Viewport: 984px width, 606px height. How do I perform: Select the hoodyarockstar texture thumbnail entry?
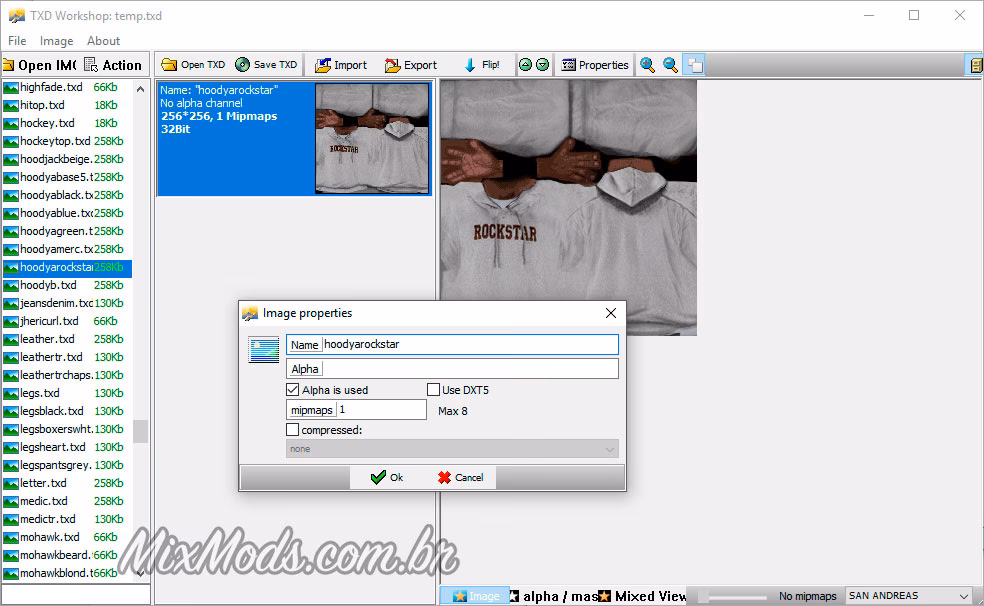pos(294,139)
